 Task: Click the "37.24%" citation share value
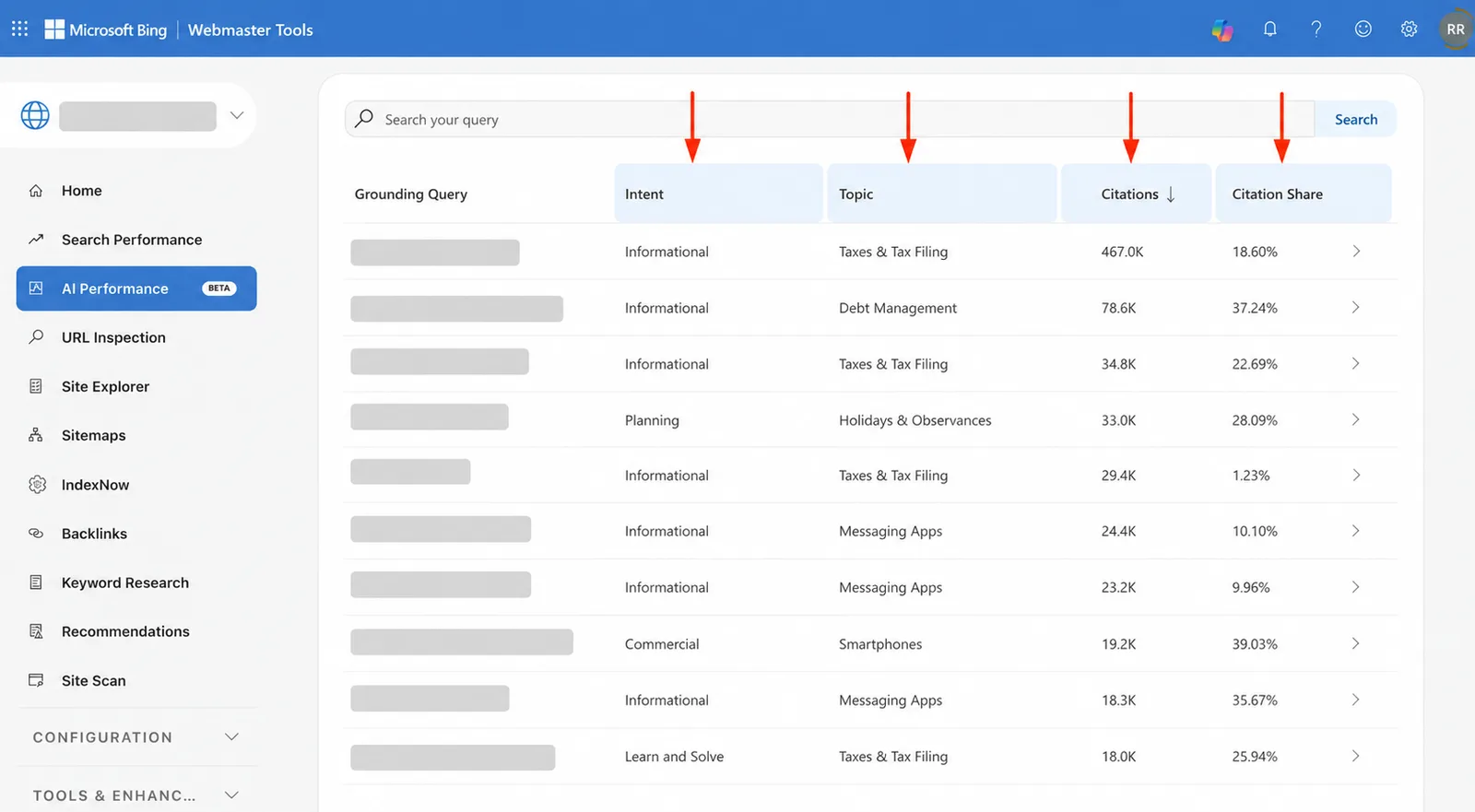(1255, 308)
